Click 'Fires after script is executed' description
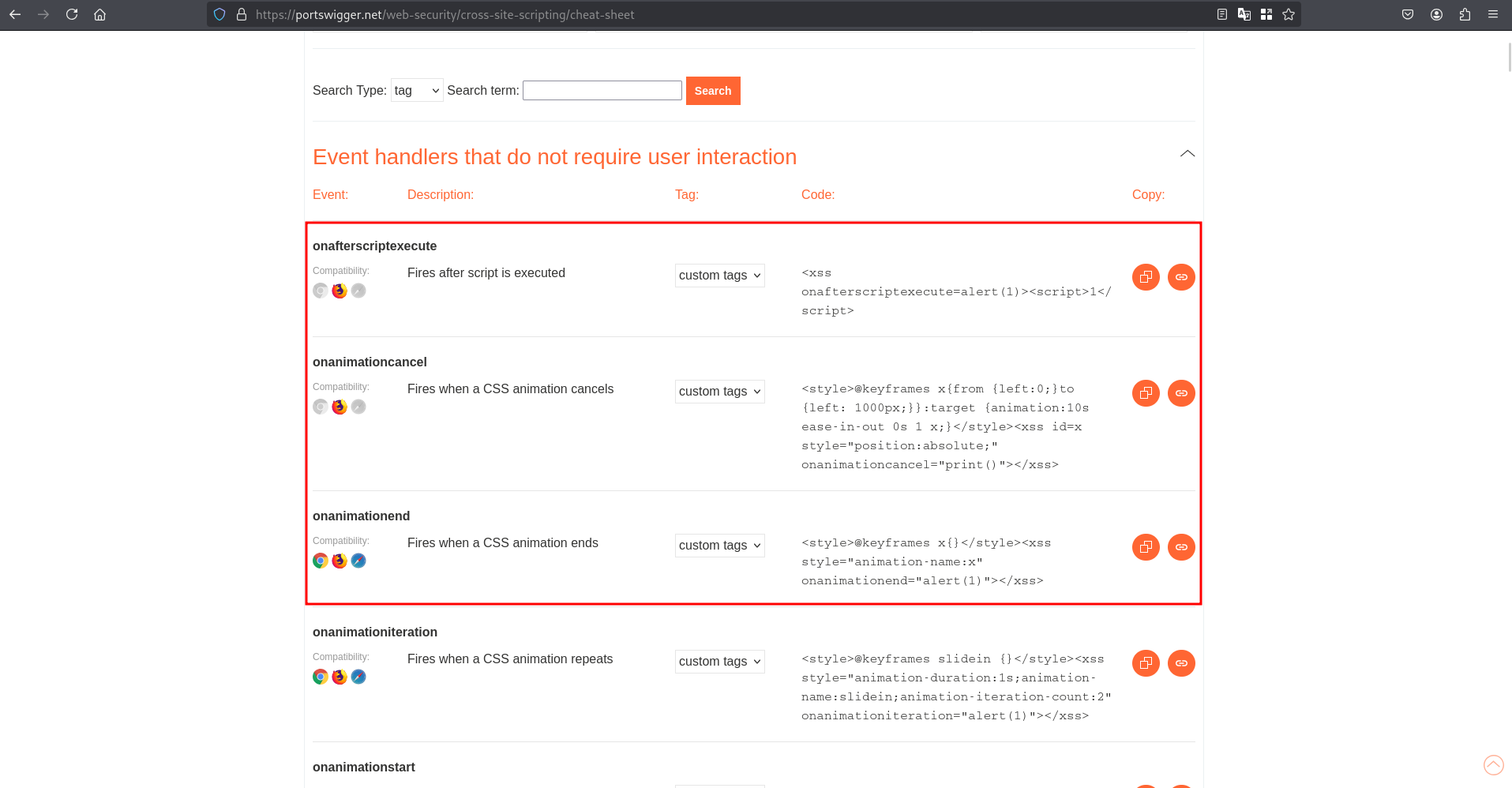This screenshot has height=788, width=1512. tap(486, 273)
